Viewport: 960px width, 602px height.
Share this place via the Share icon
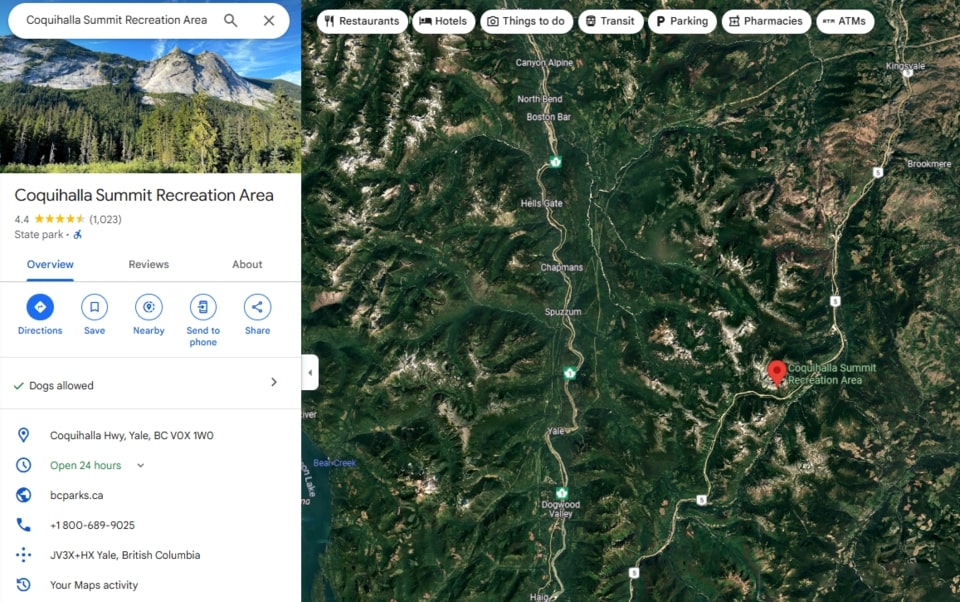coord(257,307)
